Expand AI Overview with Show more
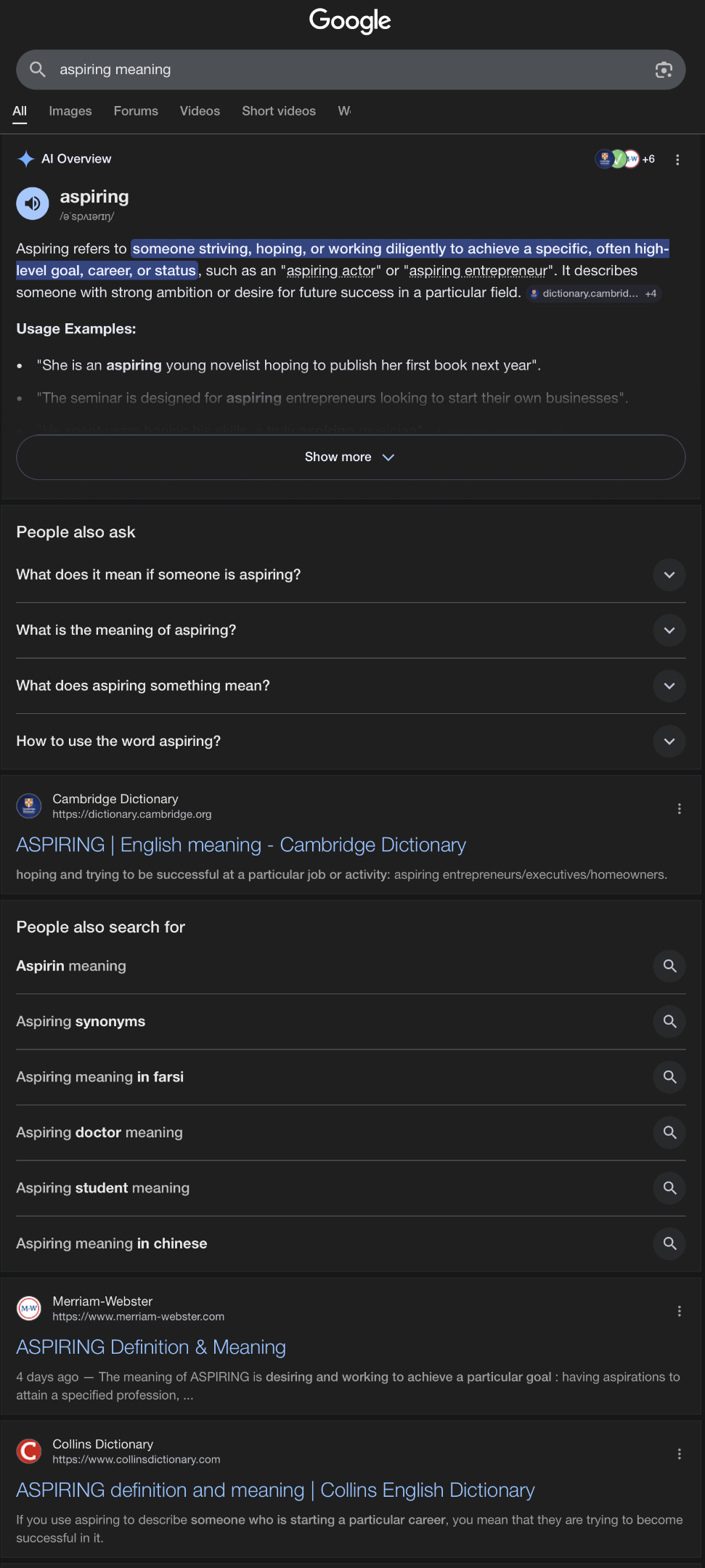 coord(351,458)
